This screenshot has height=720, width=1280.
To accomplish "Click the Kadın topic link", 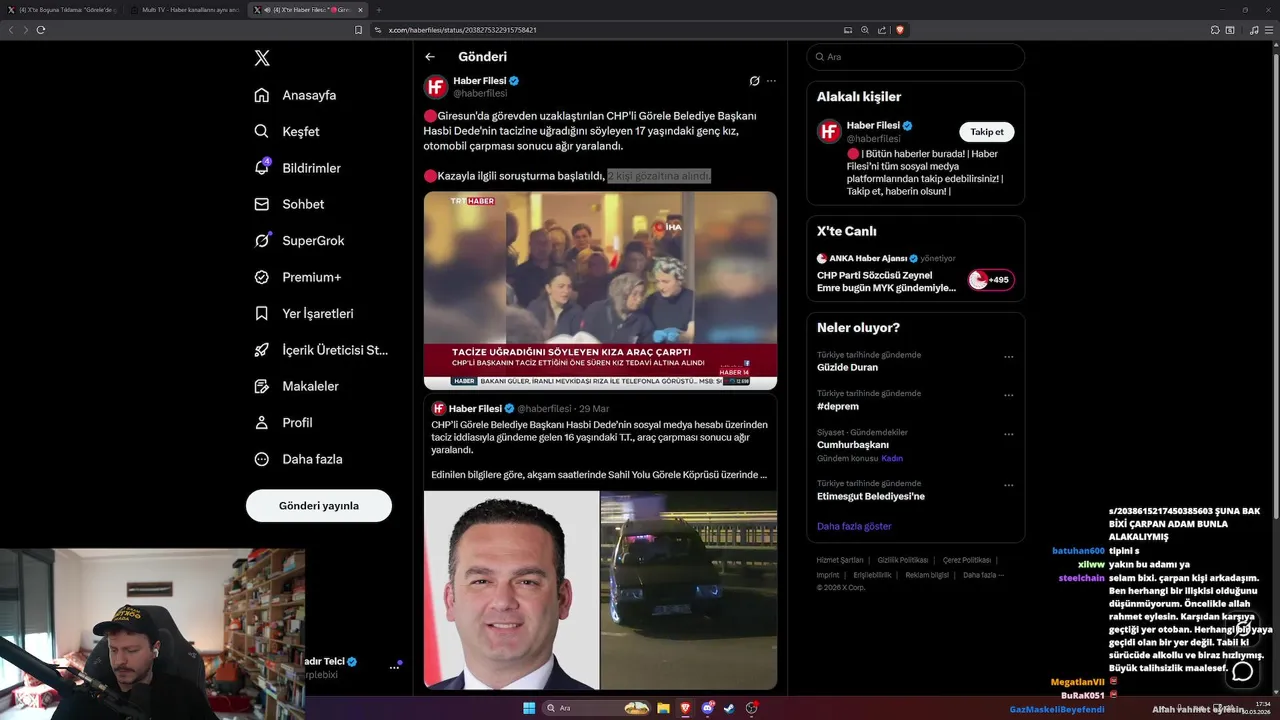I will (892, 458).
